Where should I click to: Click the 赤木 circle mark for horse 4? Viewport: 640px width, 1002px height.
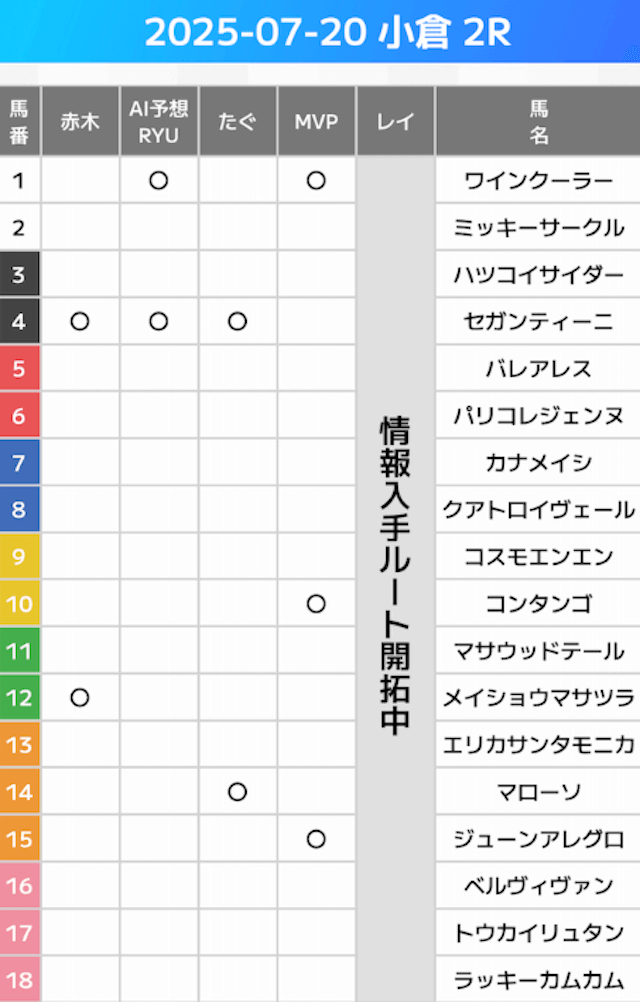click(x=80, y=321)
